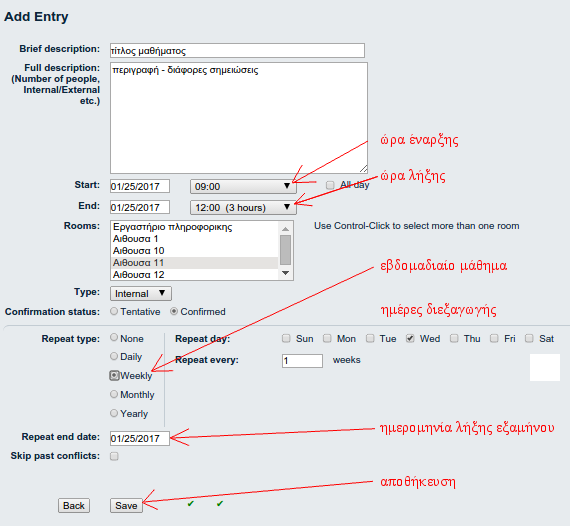Choose repeat type Weekly
The image size is (570, 526).
tap(114, 375)
